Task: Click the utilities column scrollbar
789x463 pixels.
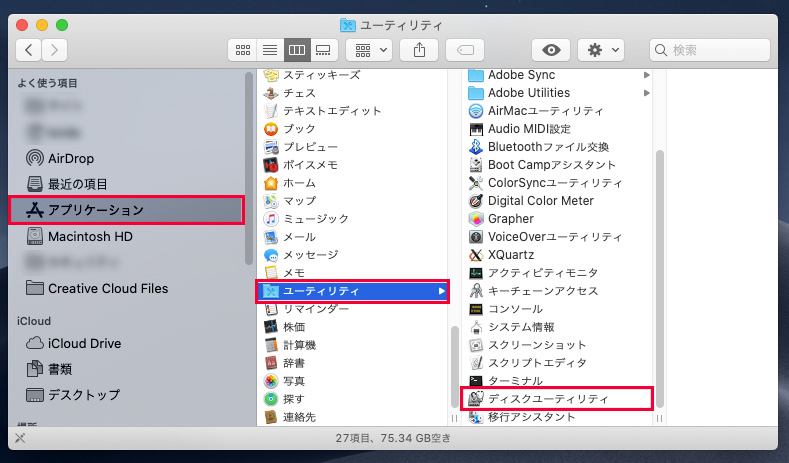Action: pyautogui.click(x=660, y=278)
